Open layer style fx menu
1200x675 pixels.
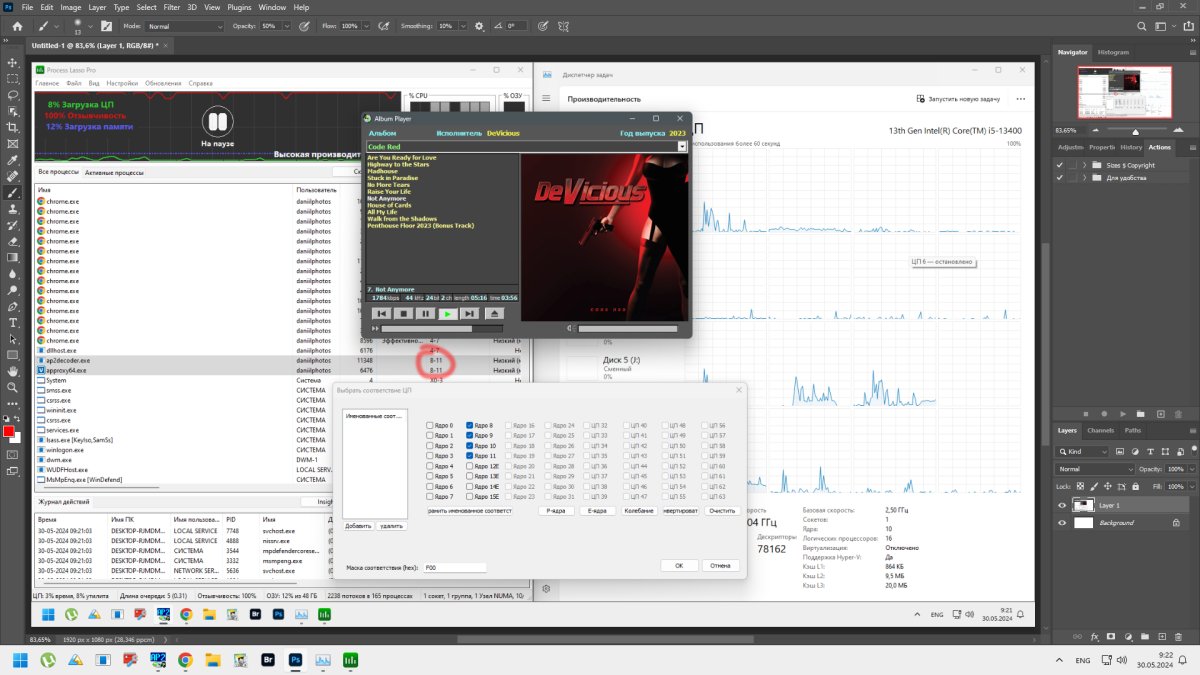click(x=1096, y=636)
